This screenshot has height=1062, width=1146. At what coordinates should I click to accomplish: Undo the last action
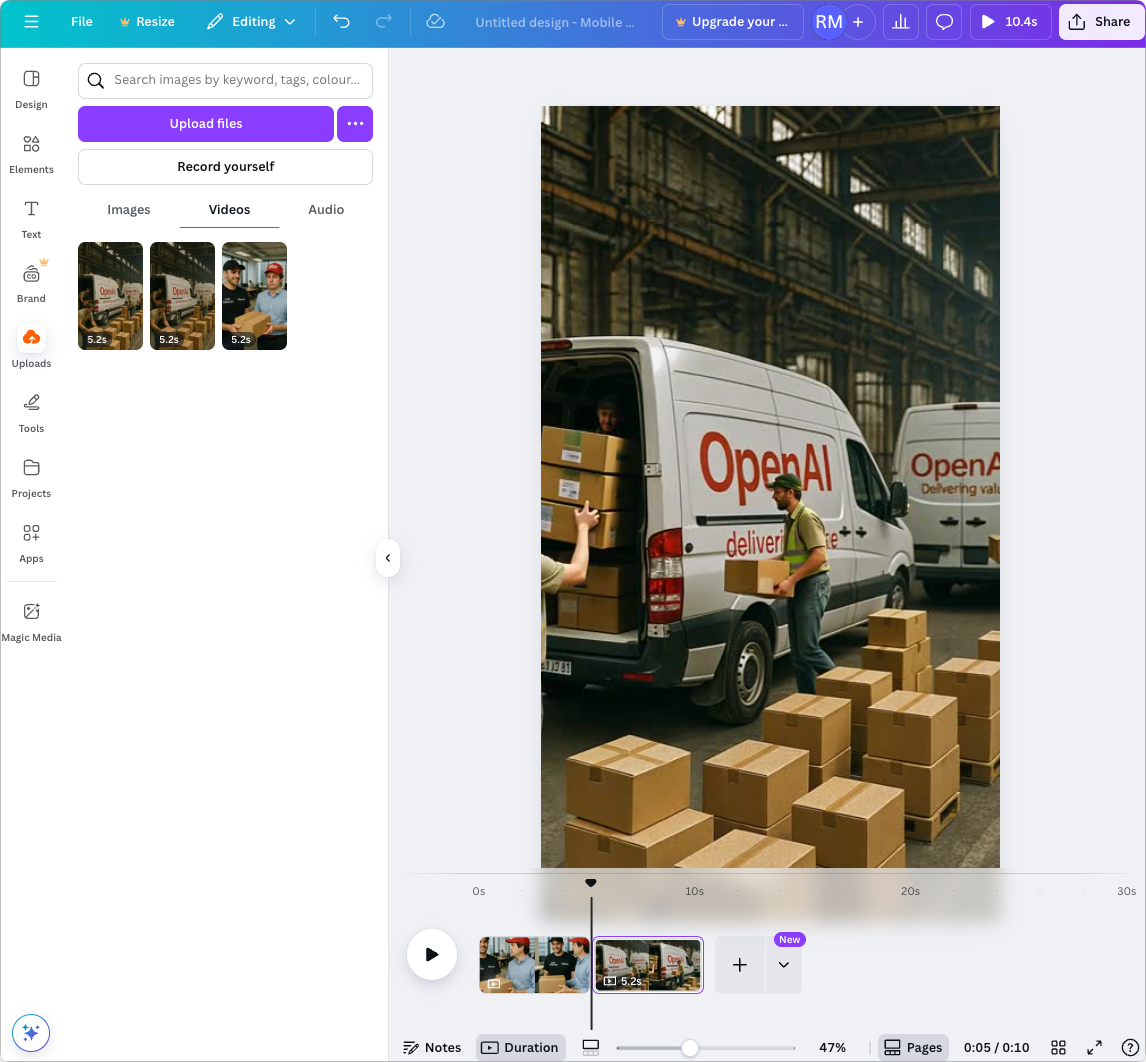(341, 22)
